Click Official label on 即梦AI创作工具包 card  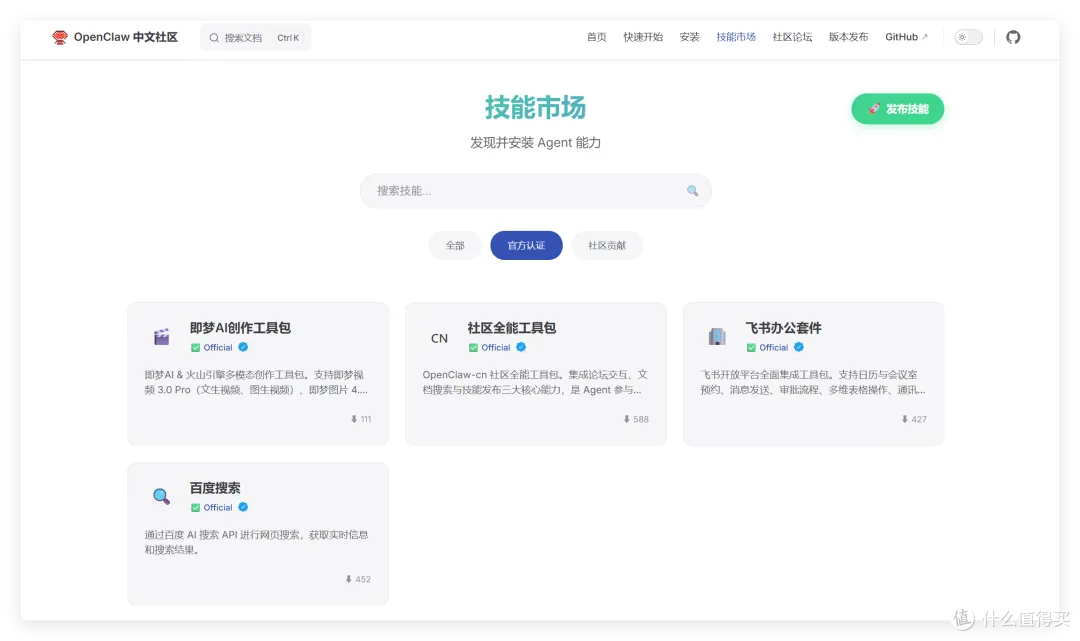pos(218,348)
